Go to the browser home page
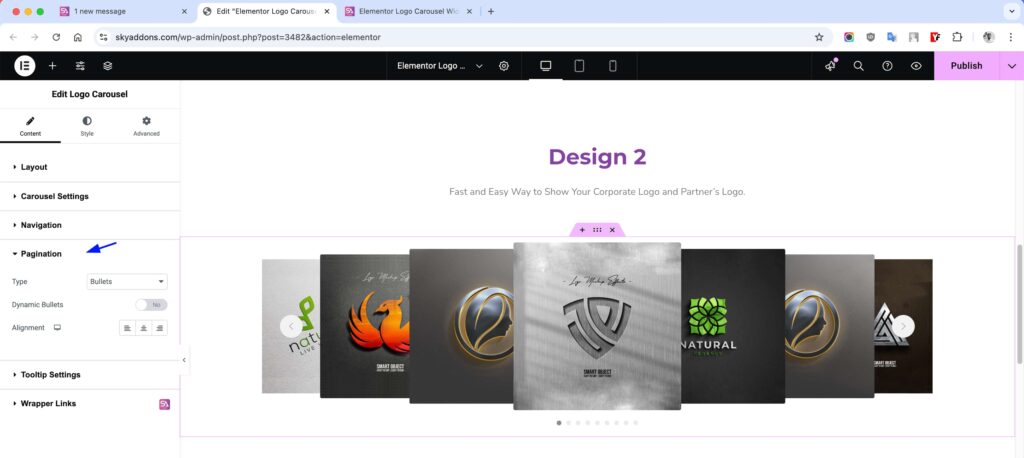Screen dimensions: 1024x458 [x=78, y=37]
